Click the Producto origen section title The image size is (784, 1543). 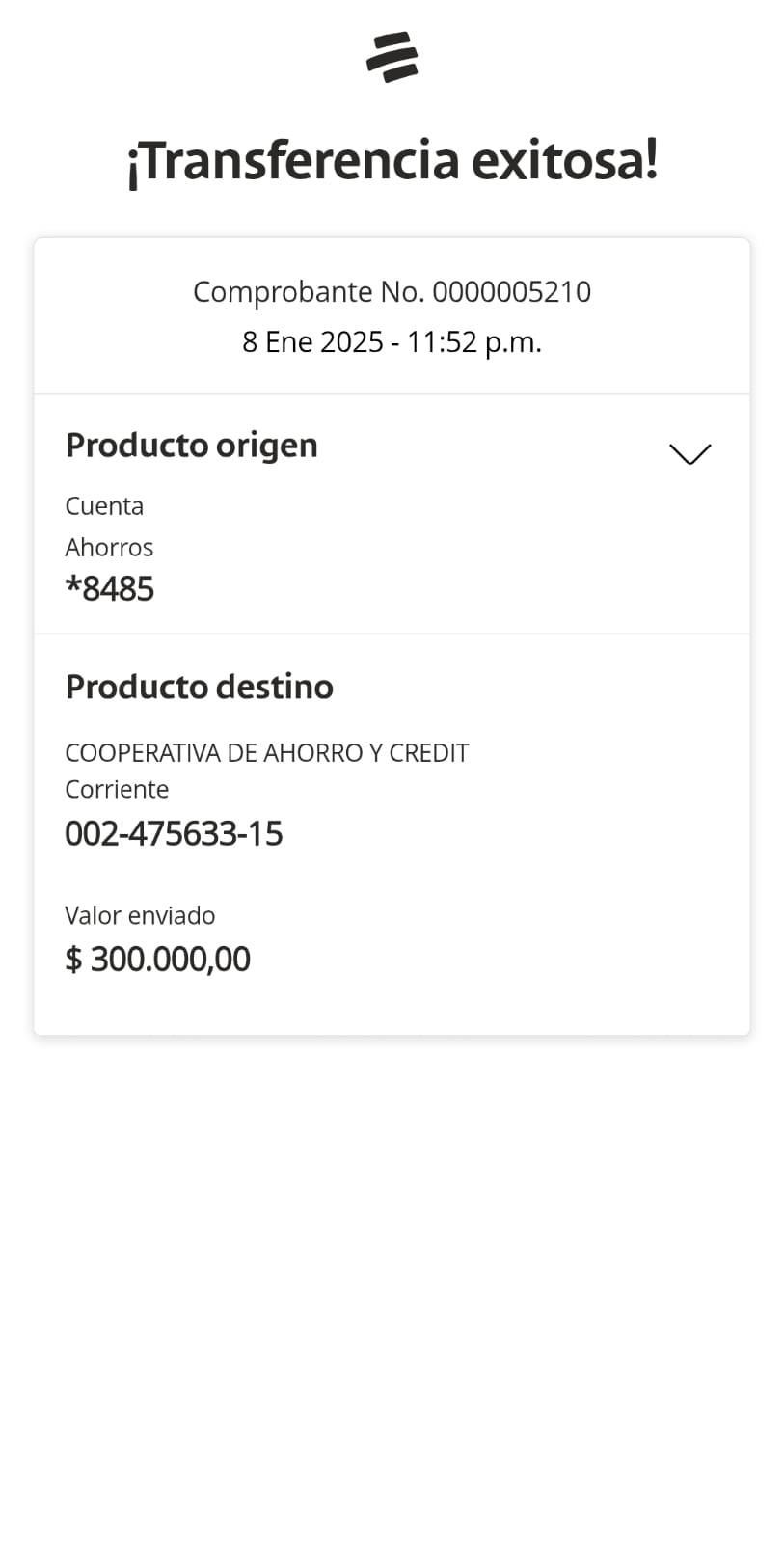tap(191, 446)
